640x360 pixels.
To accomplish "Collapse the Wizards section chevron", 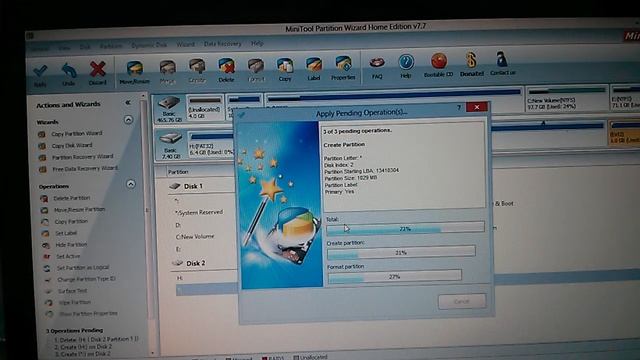I will (x=128, y=120).
